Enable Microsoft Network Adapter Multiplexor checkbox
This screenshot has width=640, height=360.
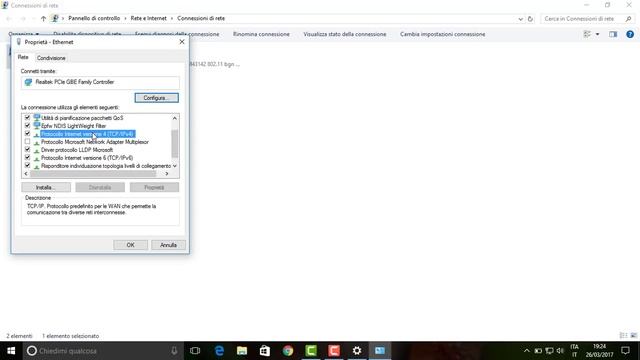[x=27, y=142]
